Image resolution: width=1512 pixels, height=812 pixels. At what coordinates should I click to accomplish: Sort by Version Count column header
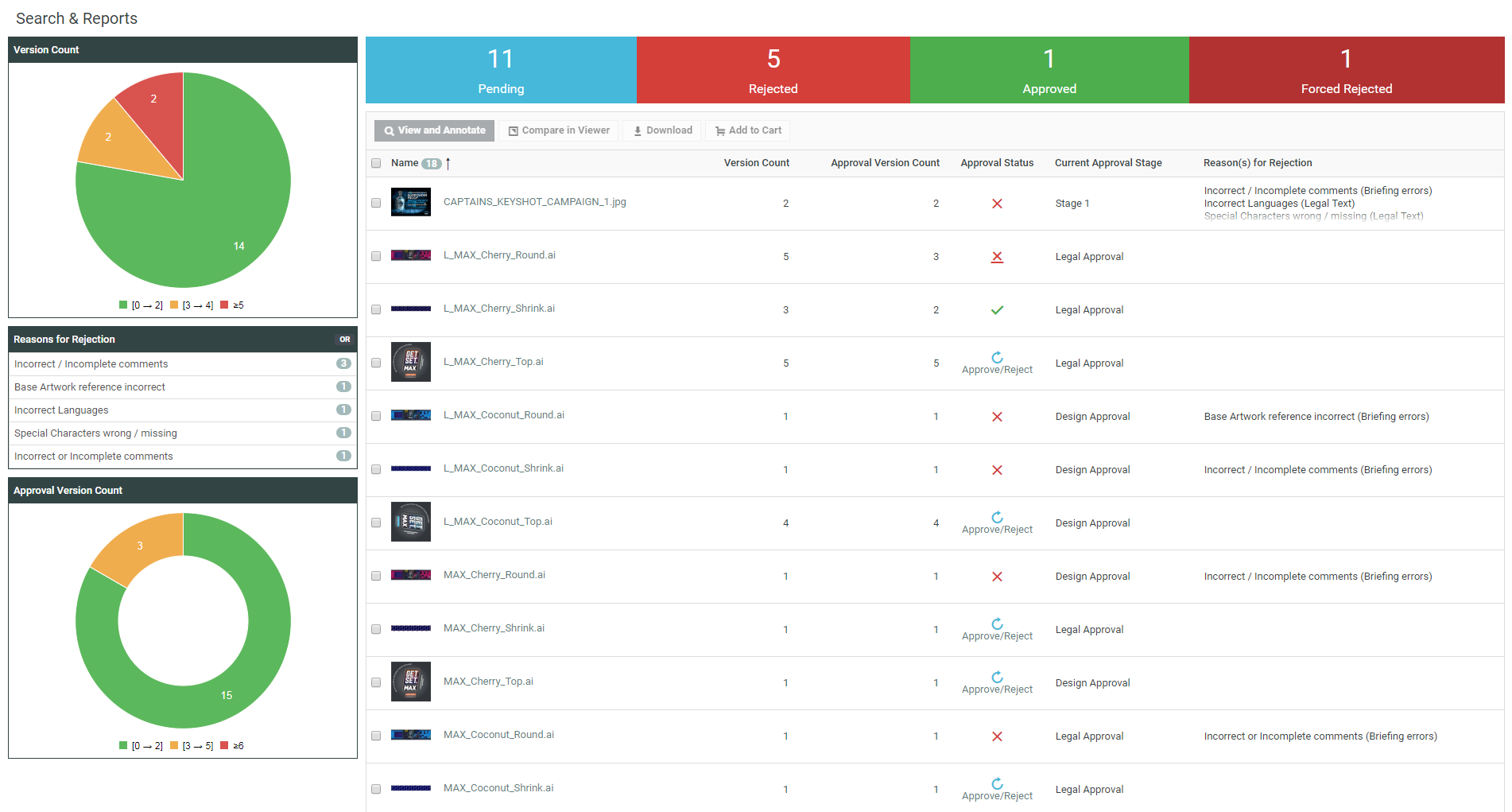756,163
